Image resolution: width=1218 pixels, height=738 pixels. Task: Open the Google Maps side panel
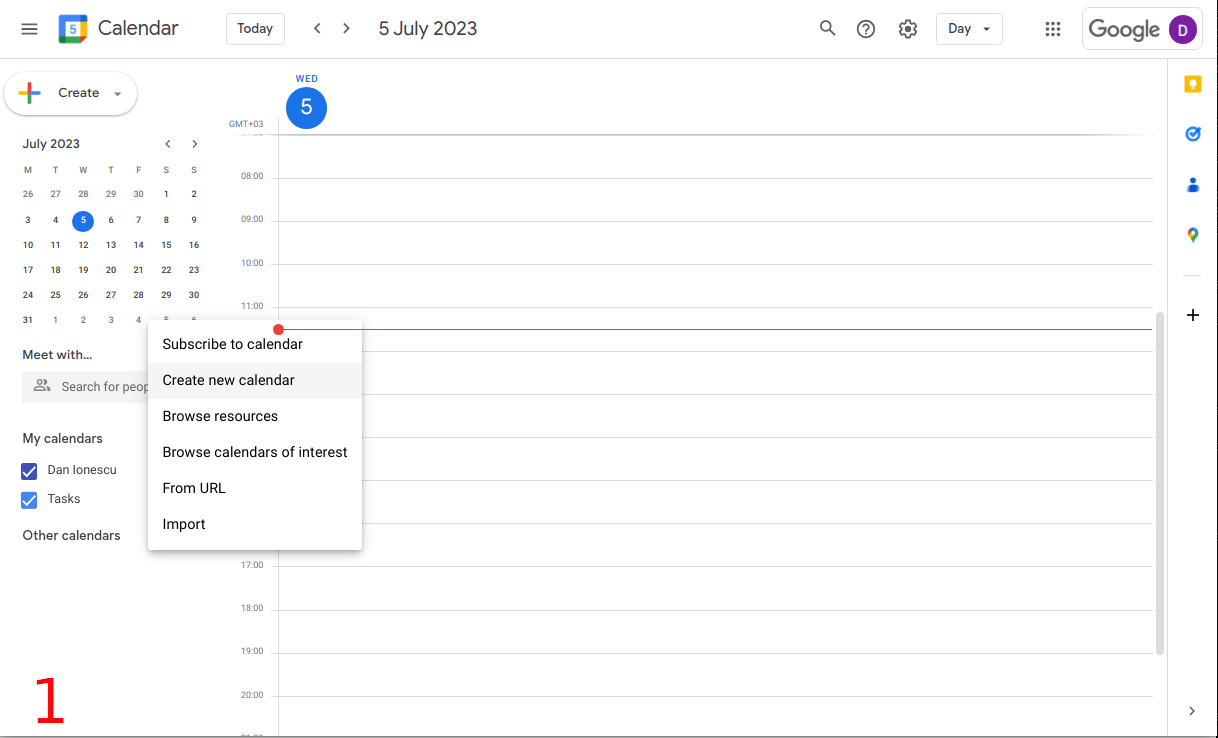(x=1192, y=234)
